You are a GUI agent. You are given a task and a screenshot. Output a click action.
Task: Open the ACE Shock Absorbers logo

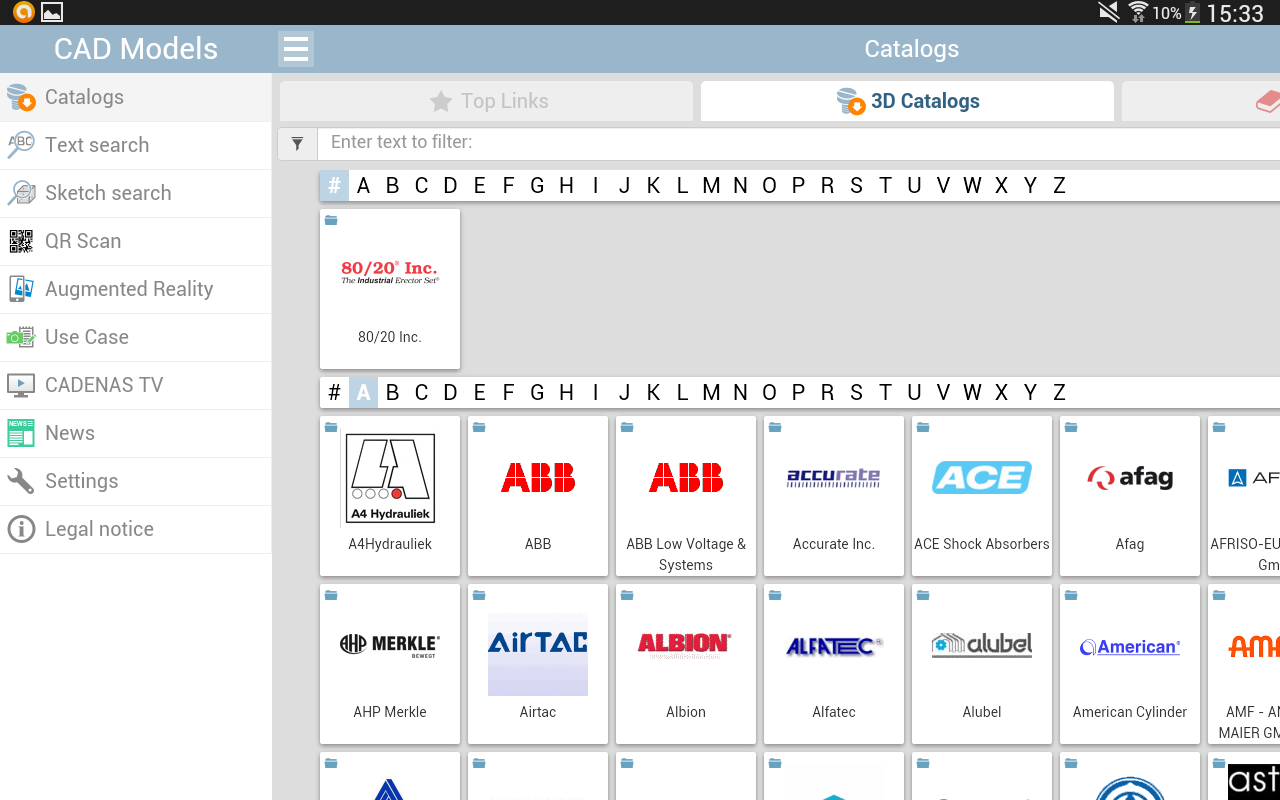[982, 478]
